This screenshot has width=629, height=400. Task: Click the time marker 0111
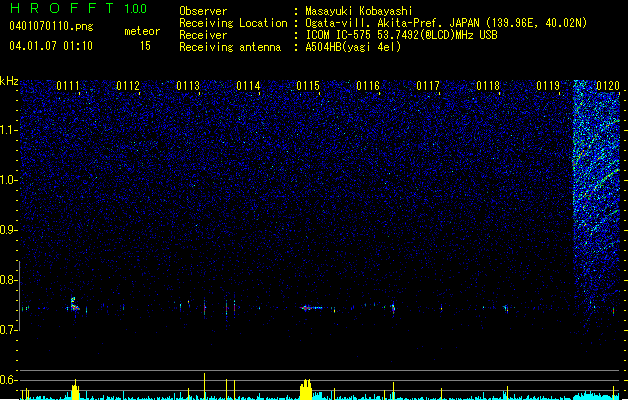point(68,86)
